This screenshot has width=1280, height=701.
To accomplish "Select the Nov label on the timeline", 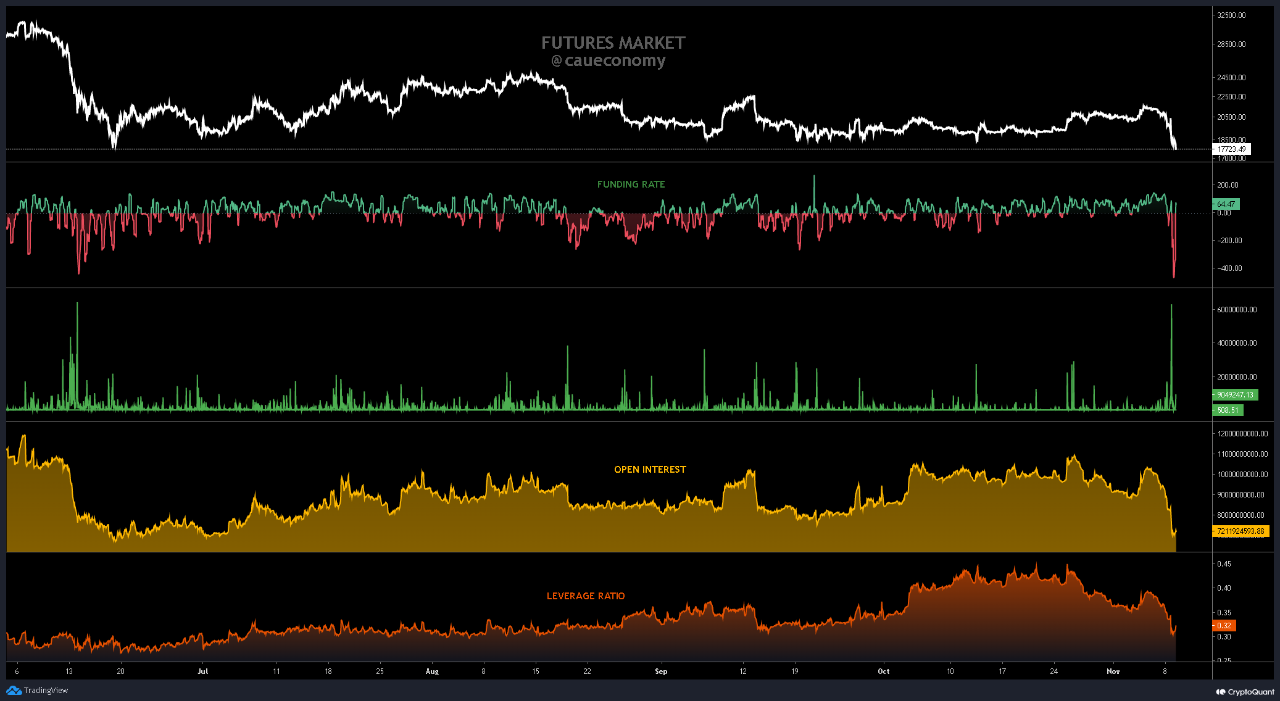I will (1113, 671).
